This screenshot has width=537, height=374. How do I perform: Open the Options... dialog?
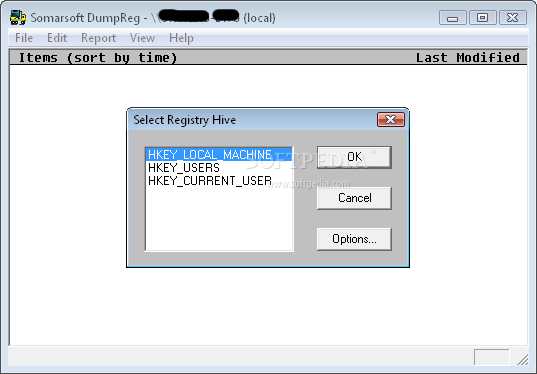click(x=354, y=239)
